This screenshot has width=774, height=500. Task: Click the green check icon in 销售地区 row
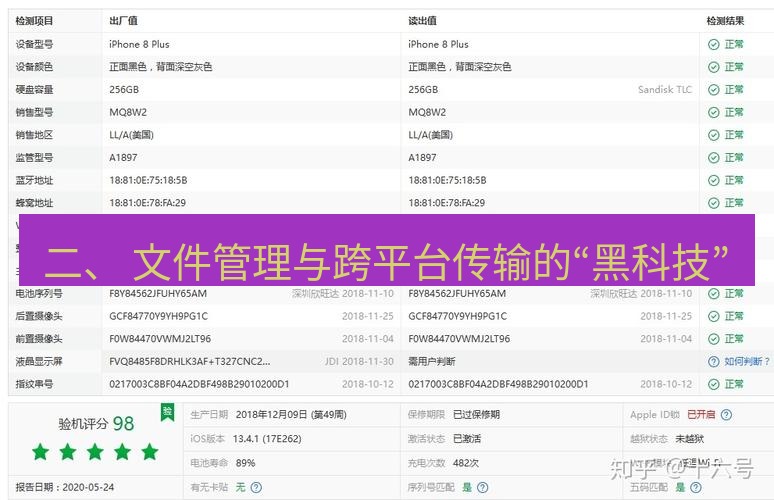[x=713, y=135]
